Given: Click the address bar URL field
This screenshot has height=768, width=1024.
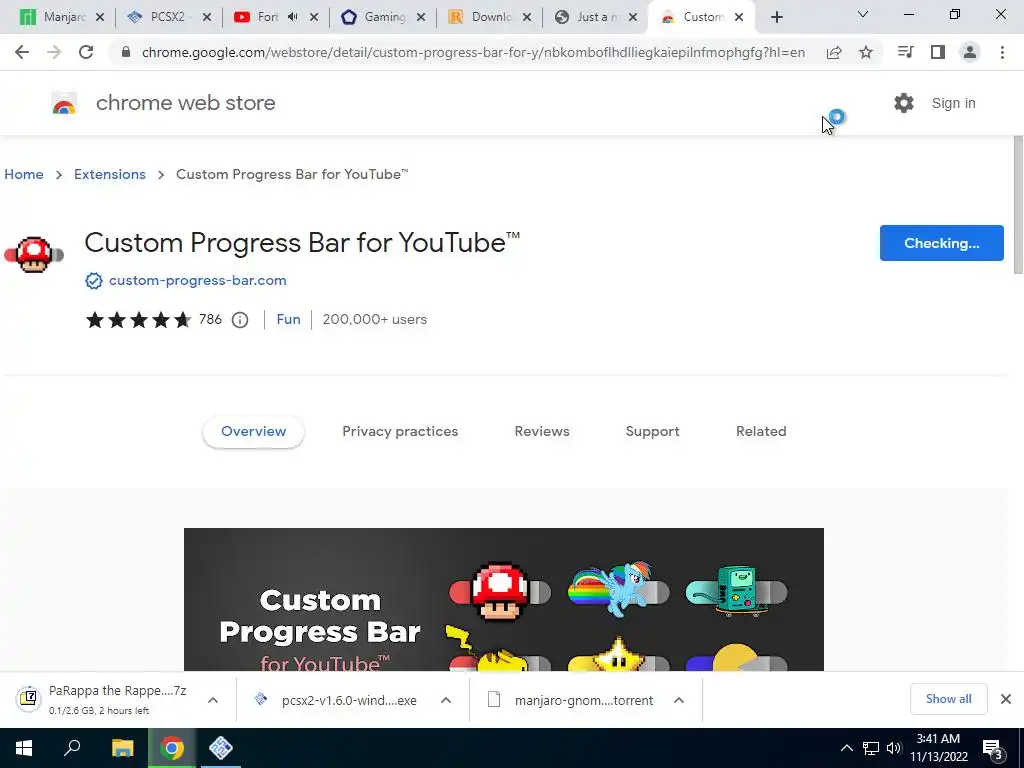Looking at the screenshot, I should [473, 52].
